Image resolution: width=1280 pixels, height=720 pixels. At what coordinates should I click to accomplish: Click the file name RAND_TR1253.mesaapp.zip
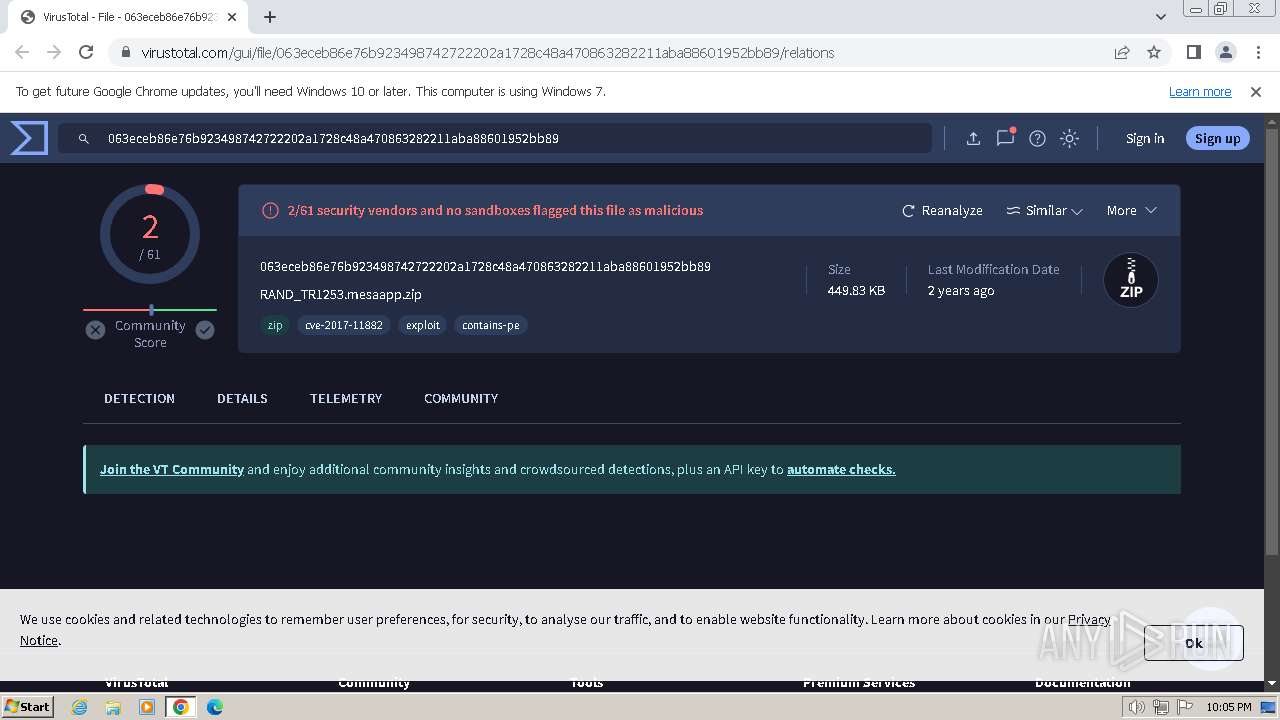click(341, 295)
